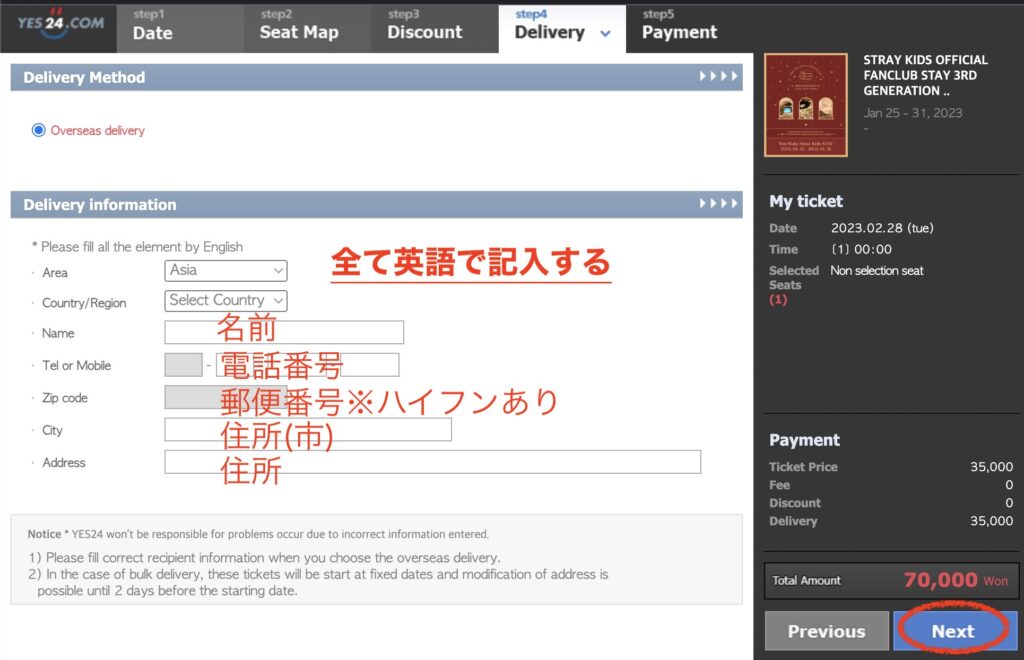Open the step3 Discount tab

pyautogui.click(x=435, y=26)
